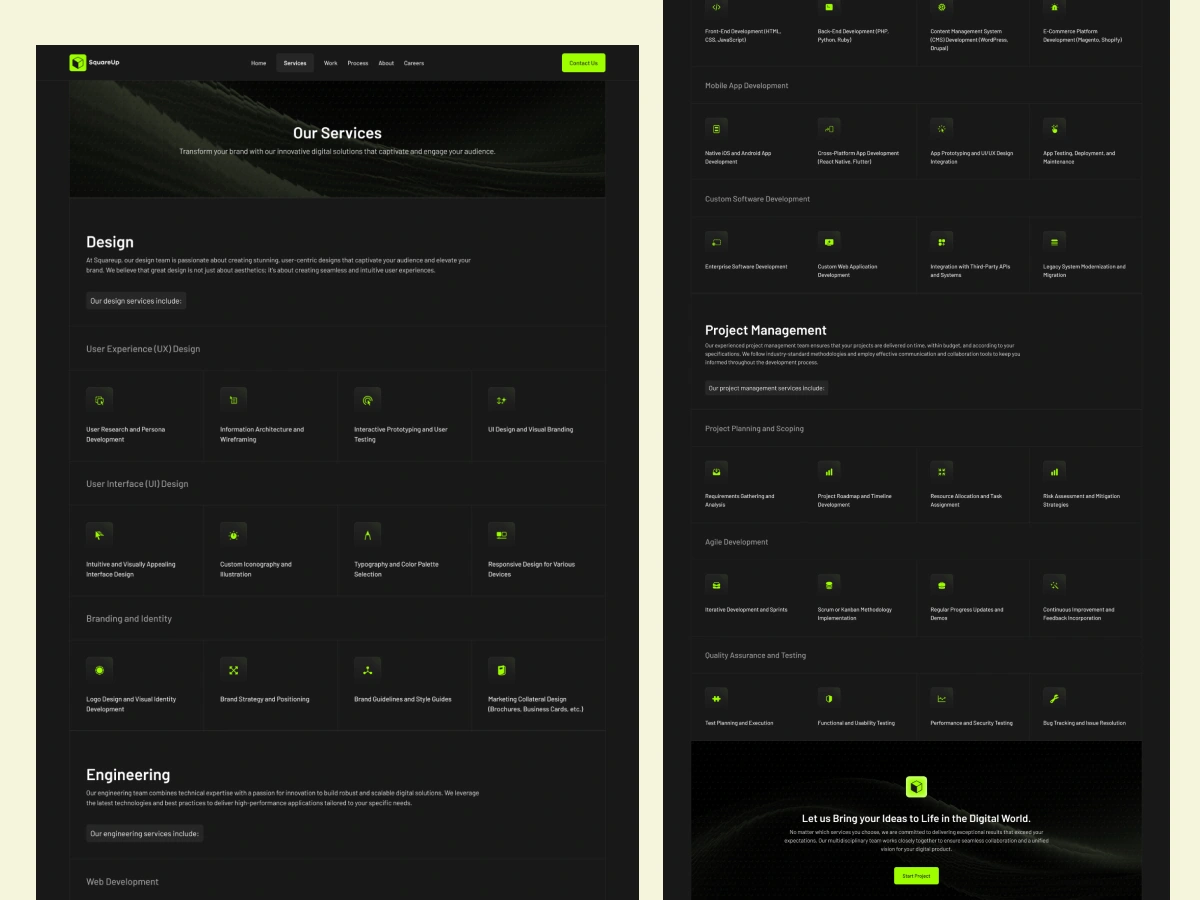The image size is (1200, 900).
Task: Click the Iterative Development and Sprints icon
Action: pyautogui.click(x=716, y=585)
